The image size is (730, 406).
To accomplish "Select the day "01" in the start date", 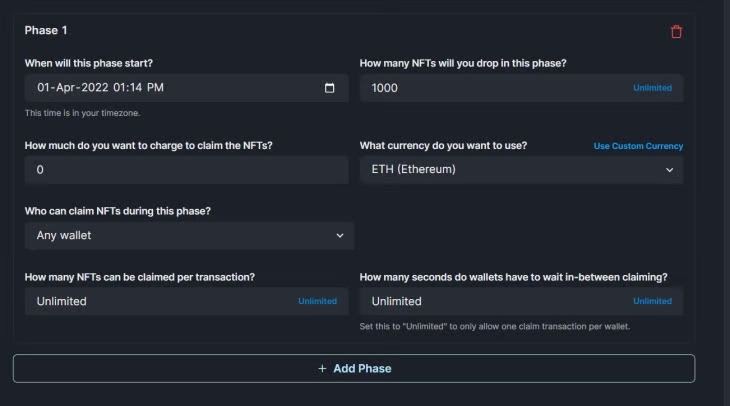I will [x=44, y=88].
